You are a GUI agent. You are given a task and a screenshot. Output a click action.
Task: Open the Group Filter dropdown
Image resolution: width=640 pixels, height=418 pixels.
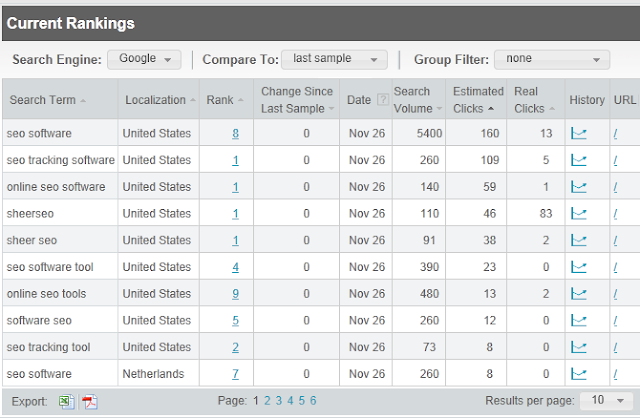[x=551, y=59]
